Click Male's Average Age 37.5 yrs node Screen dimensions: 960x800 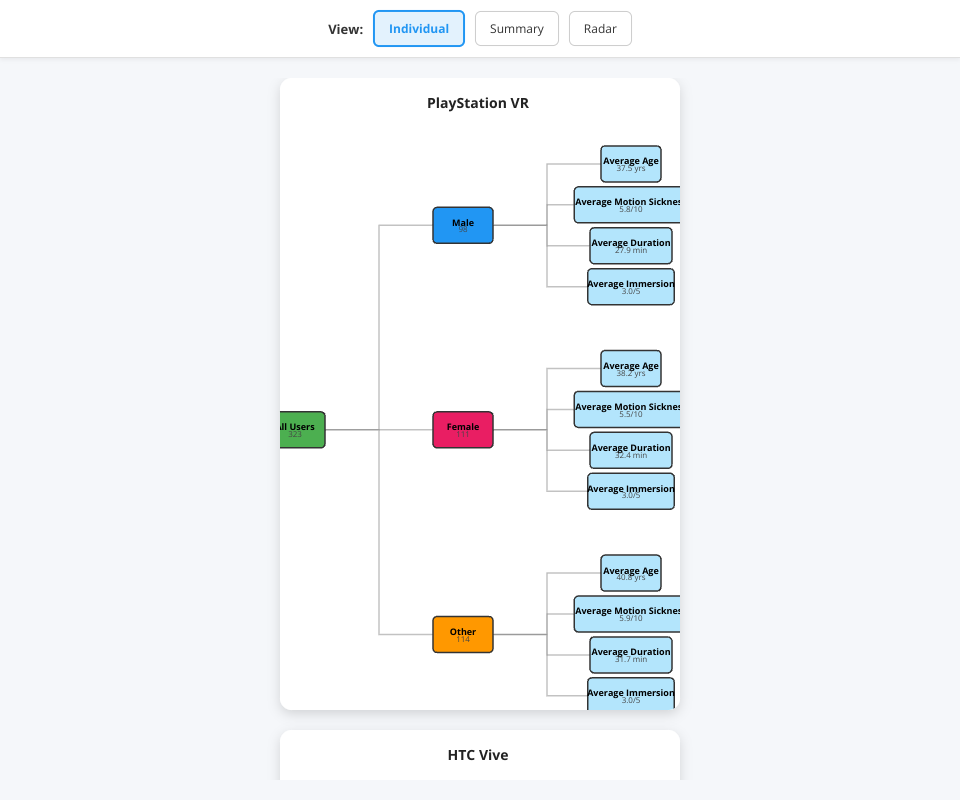(x=630, y=164)
